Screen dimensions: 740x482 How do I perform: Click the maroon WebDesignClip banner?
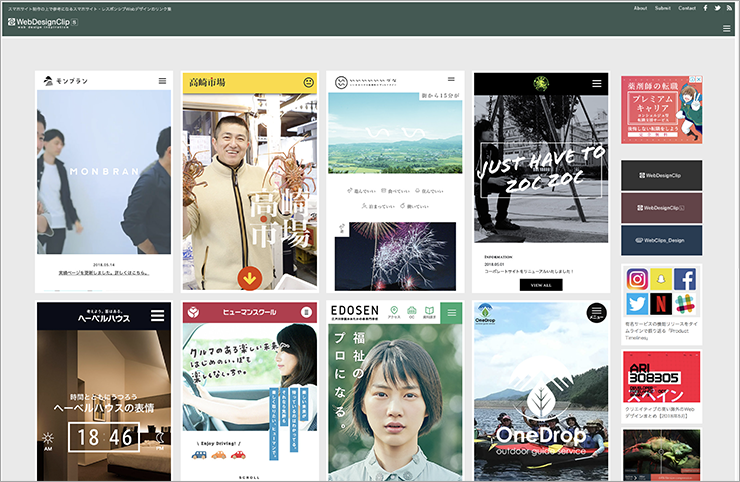click(662, 208)
